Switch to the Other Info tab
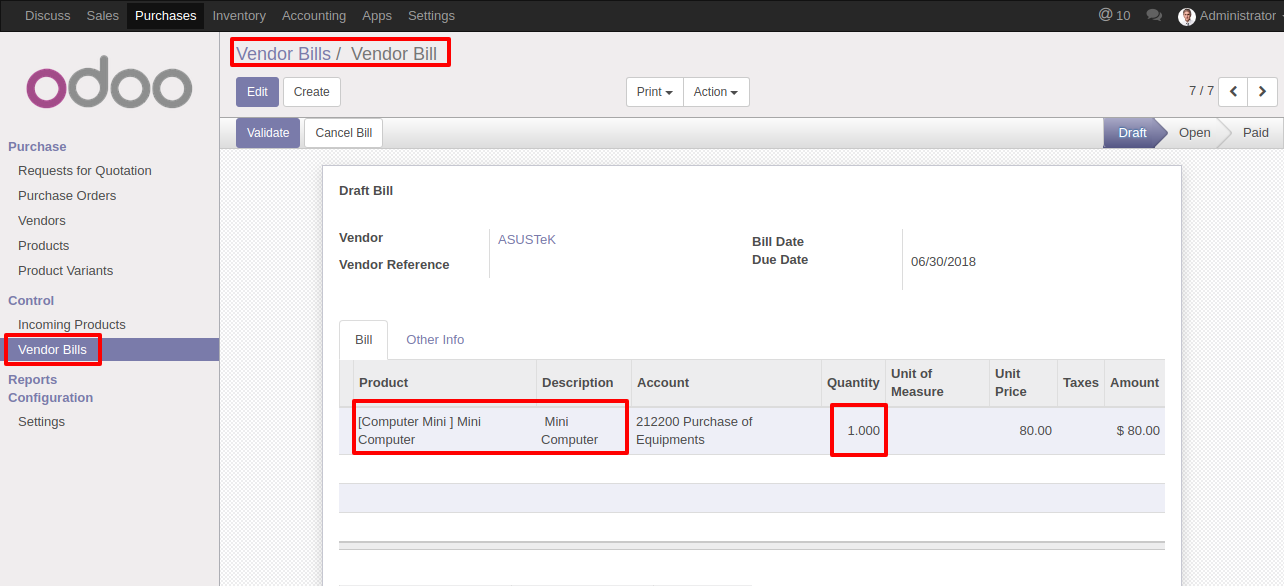Image resolution: width=1284 pixels, height=586 pixels. click(435, 340)
